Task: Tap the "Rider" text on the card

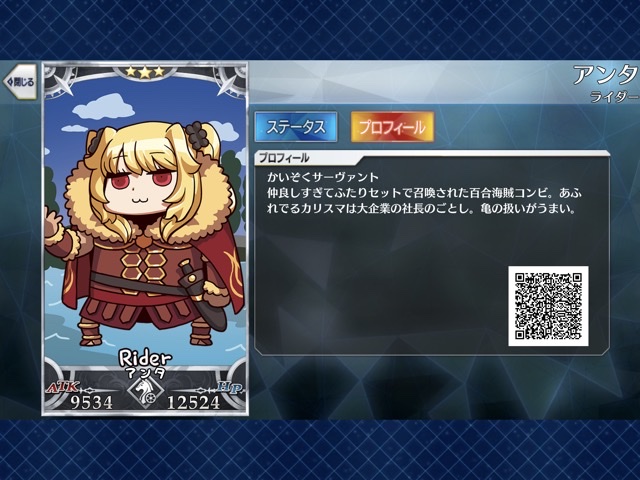Action: (x=145, y=358)
